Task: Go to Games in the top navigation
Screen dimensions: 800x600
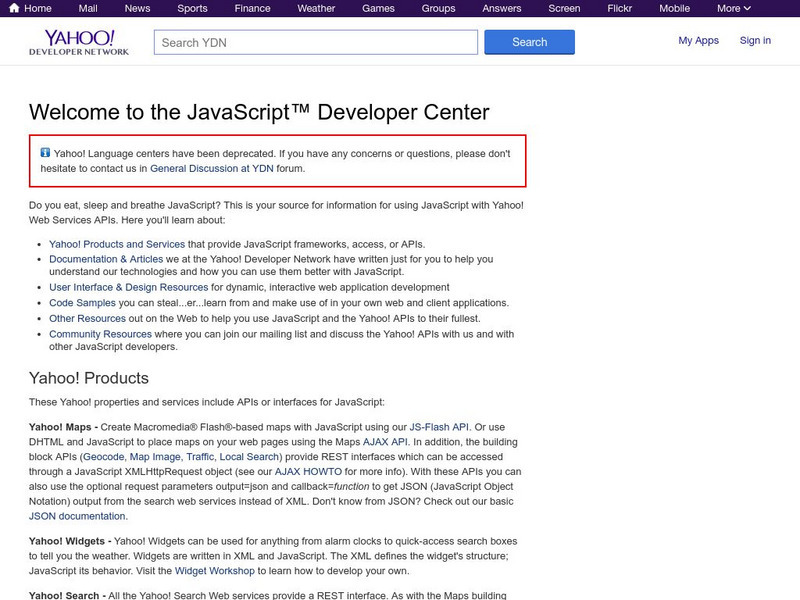Action: click(378, 8)
